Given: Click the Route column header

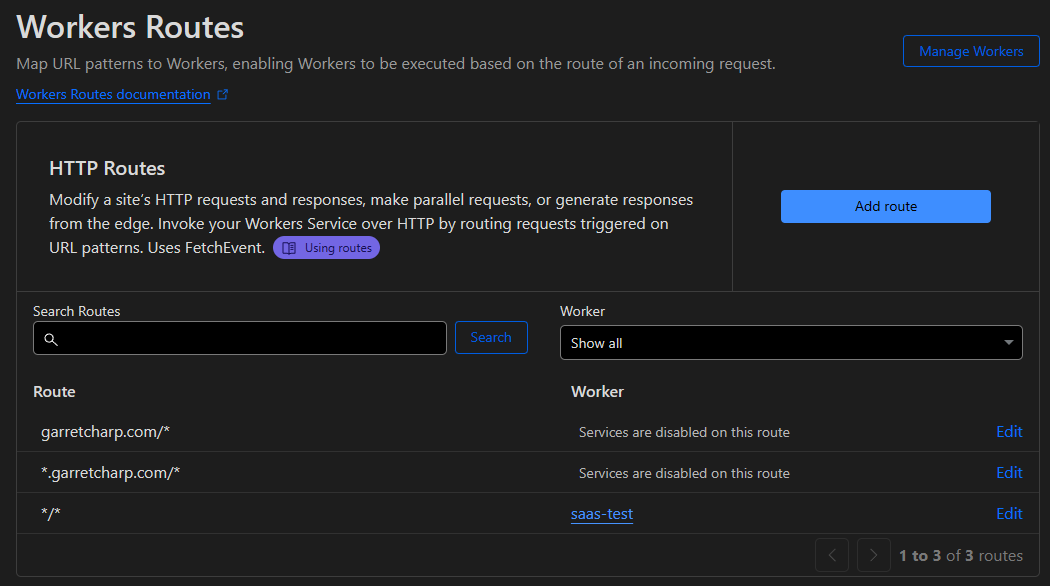Looking at the screenshot, I should 54,392.
